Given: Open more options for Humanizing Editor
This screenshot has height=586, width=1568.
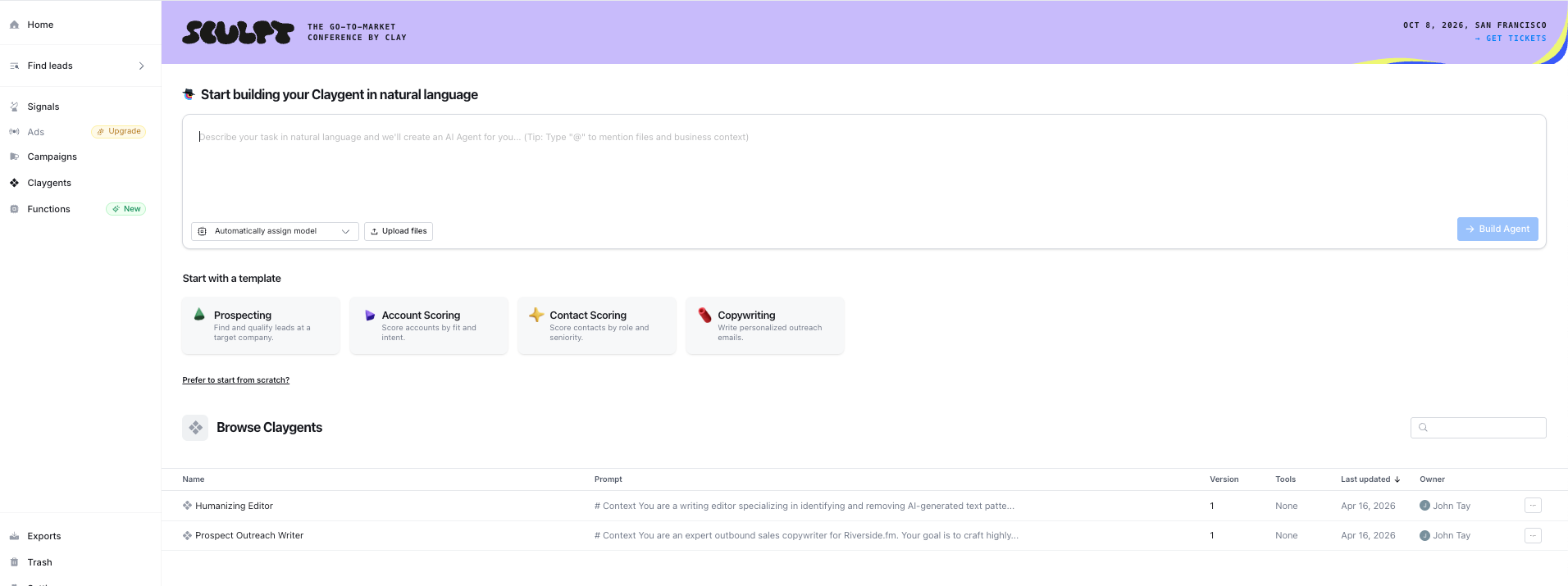Looking at the screenshot, I should pyautogui.click(x=1533, y=506).
